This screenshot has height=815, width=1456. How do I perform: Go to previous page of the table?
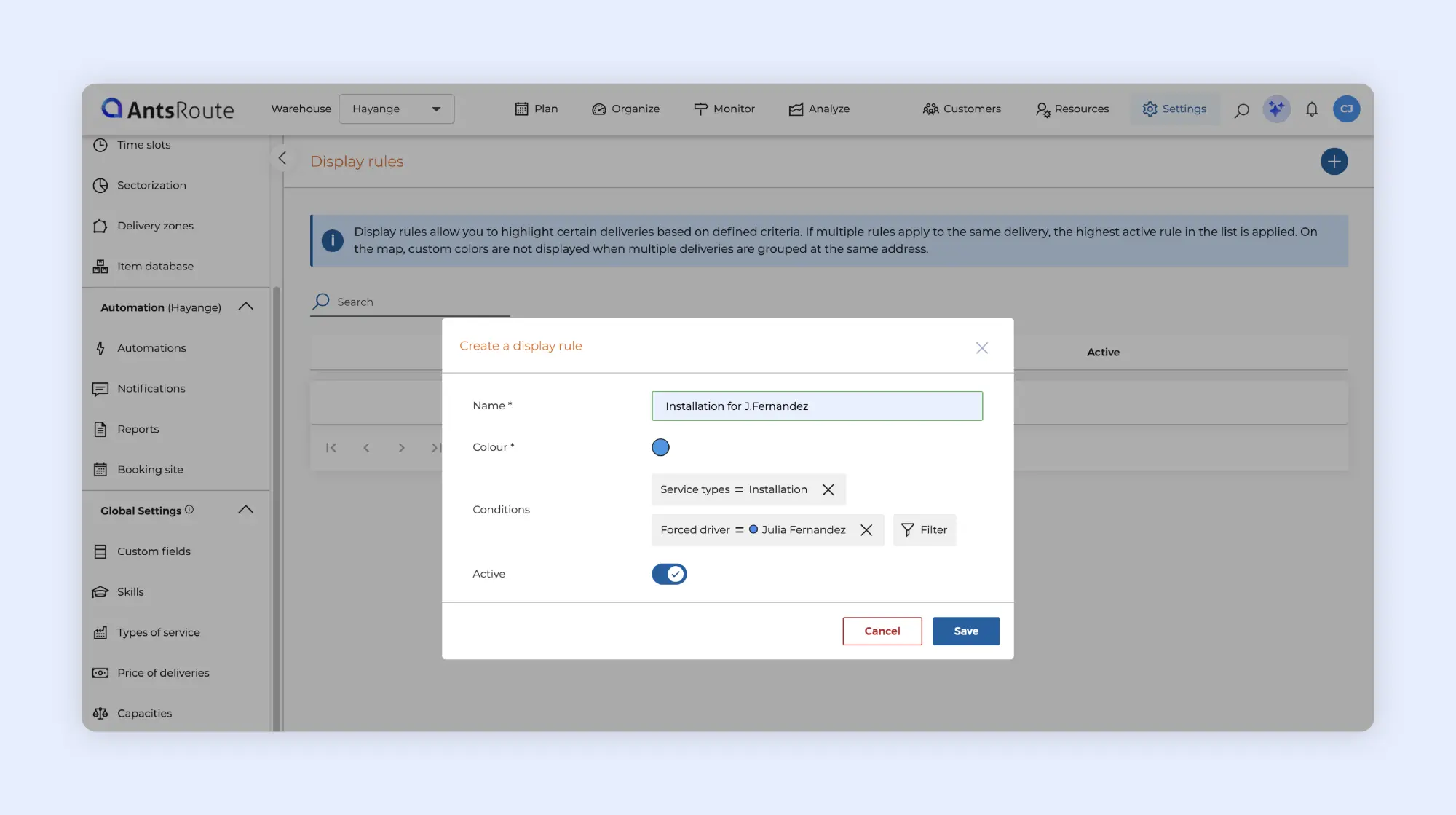click(x=366, y=448)
